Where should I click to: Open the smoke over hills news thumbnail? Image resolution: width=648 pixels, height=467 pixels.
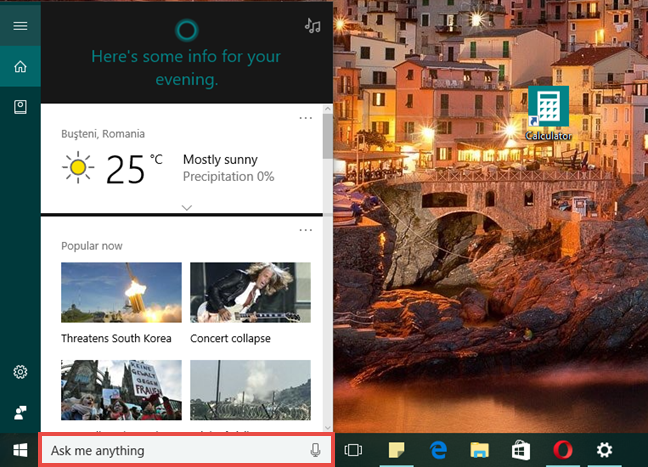coord(250,390)
